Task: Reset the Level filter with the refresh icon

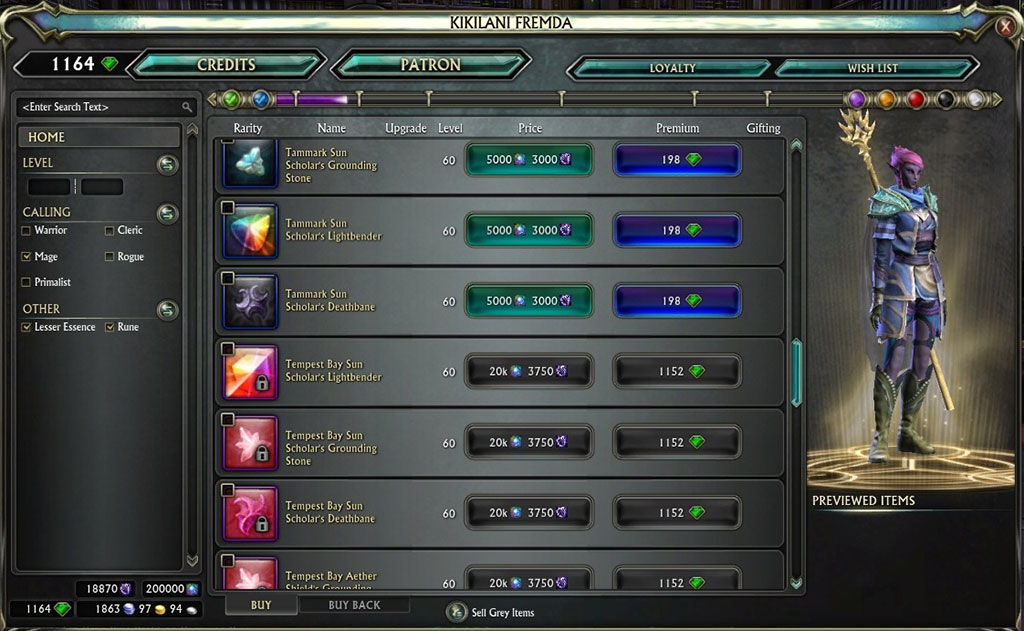Action: coord(168,164)
